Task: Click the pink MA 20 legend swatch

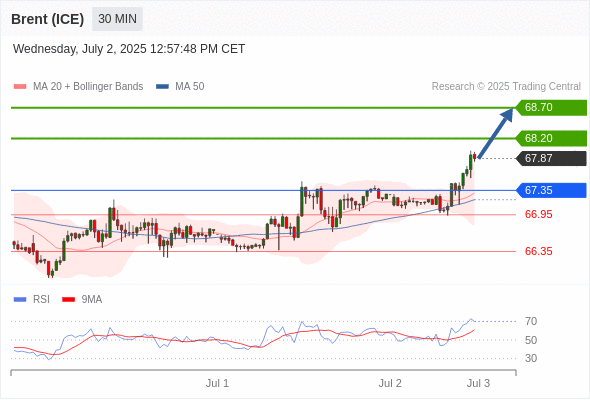Action: click(x=20, y=87)
